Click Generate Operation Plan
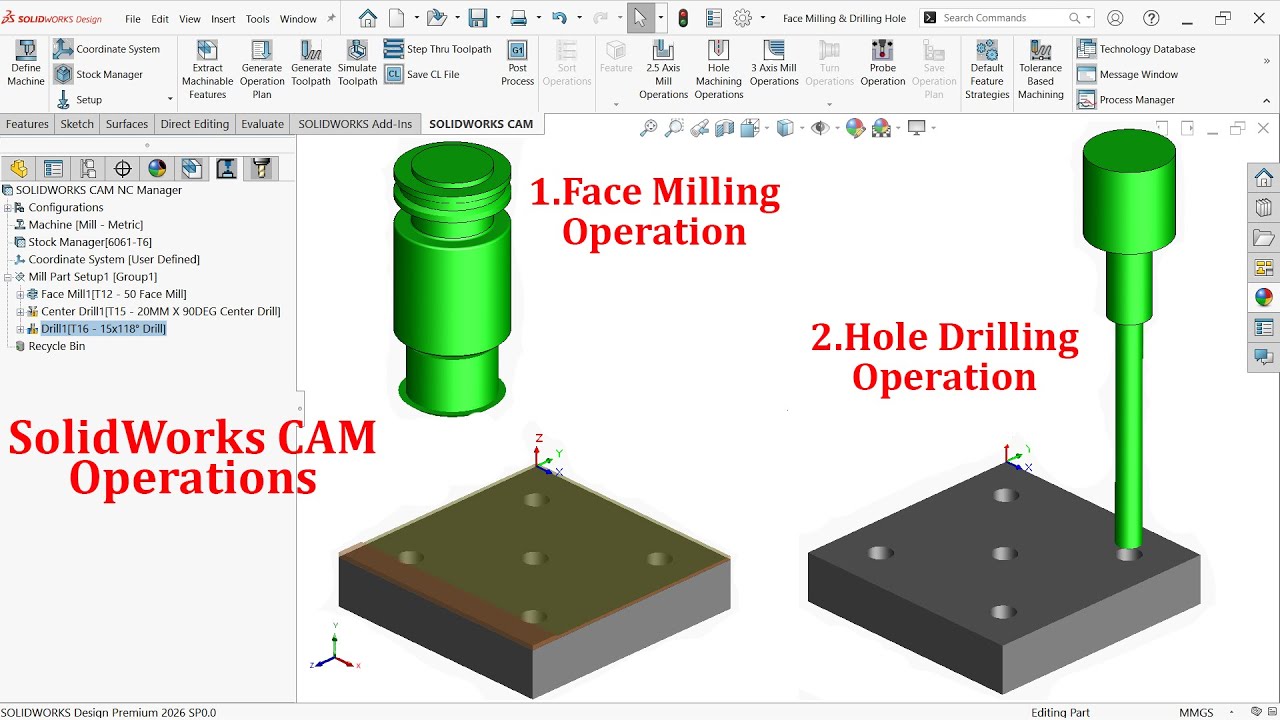This screenshot has height=720, width=1280. pyautogui.click(x=261, y=69)
